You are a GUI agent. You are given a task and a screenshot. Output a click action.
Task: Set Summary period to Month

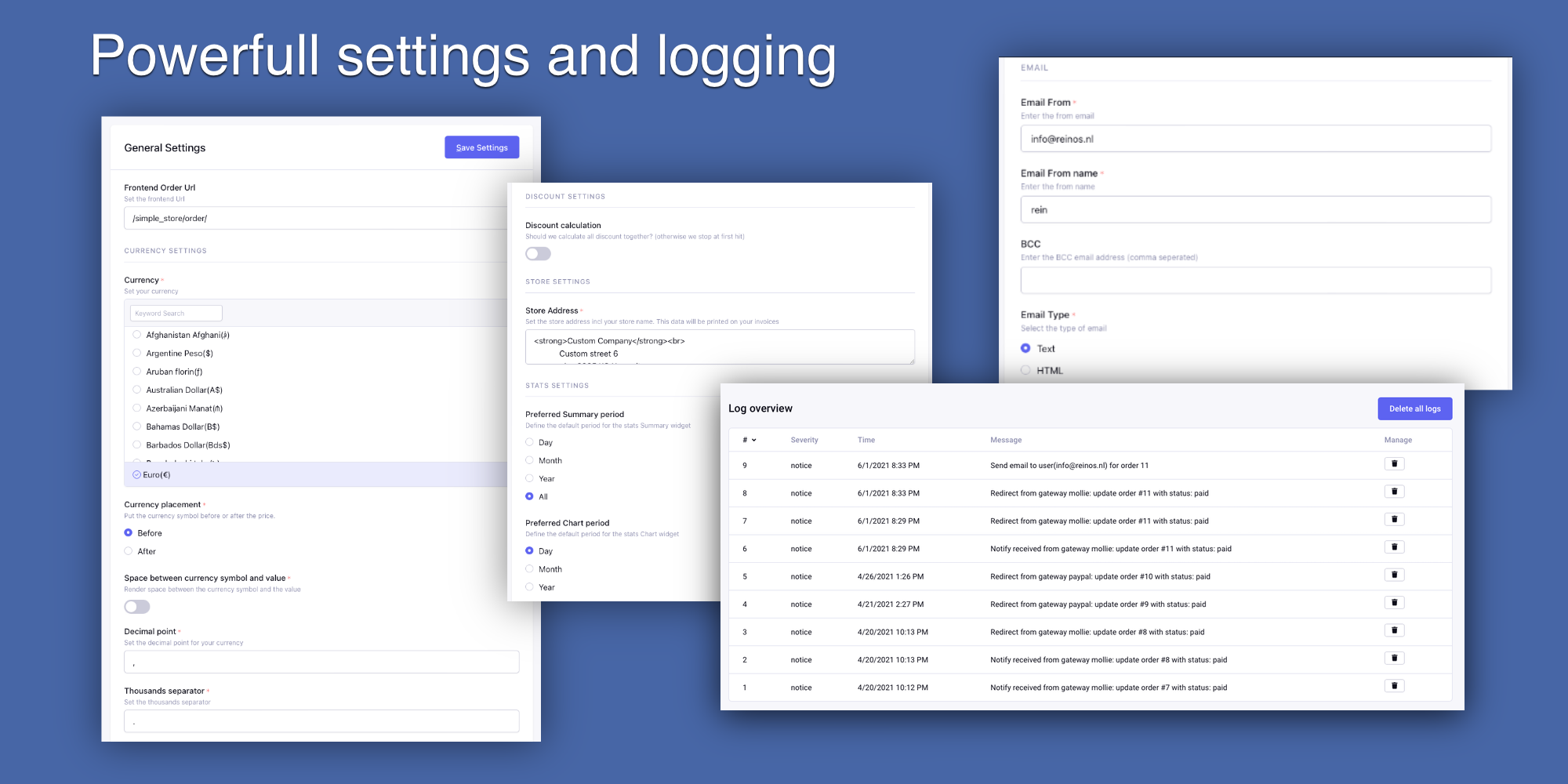[529, 460]
